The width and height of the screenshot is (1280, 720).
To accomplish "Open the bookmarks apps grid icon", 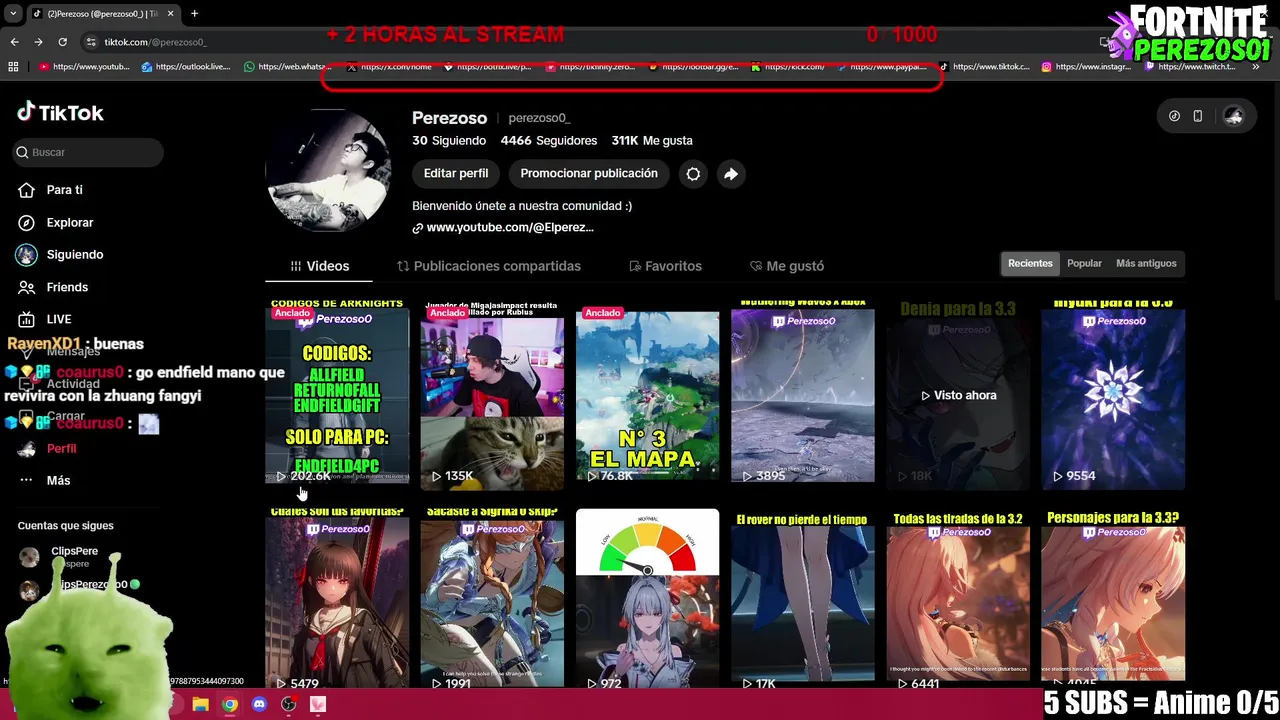I will click(13, 67).
